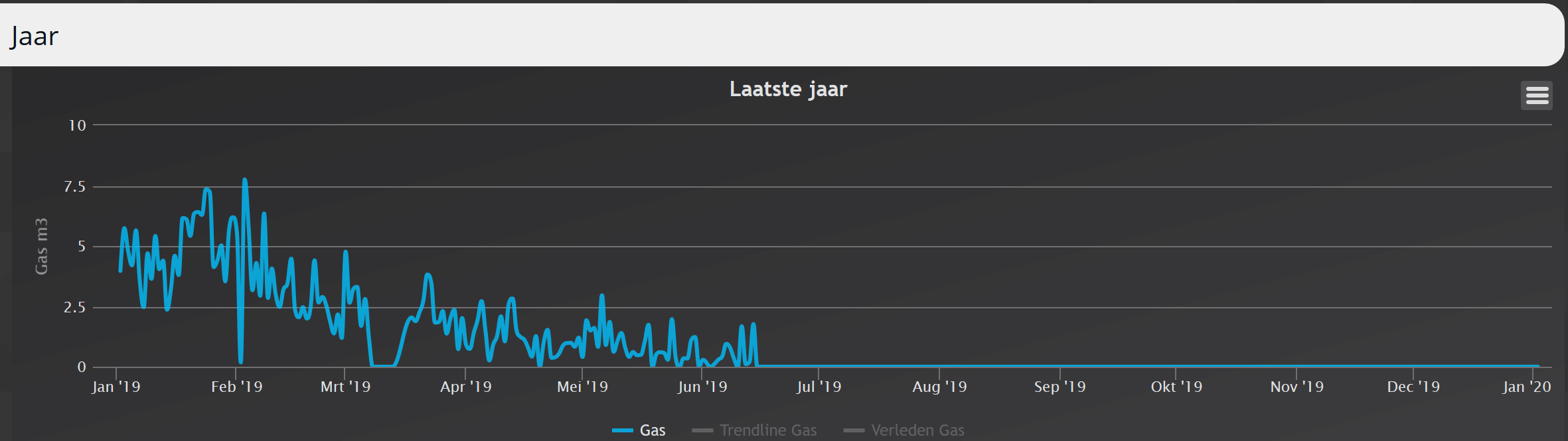This screenshot has height=441, width=1568.
Task: Click the Okt '19 axis label
Action: pos(1176,387)
